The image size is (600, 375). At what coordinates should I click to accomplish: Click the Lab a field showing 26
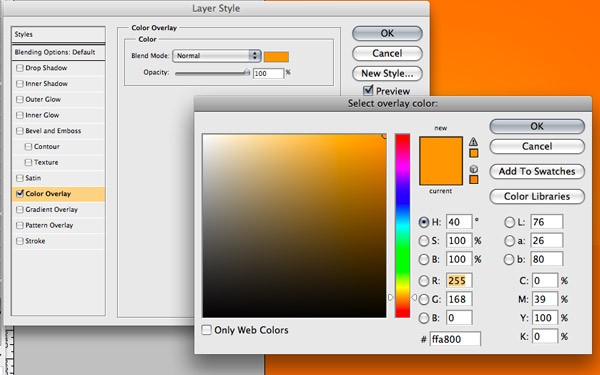[546, 241]
